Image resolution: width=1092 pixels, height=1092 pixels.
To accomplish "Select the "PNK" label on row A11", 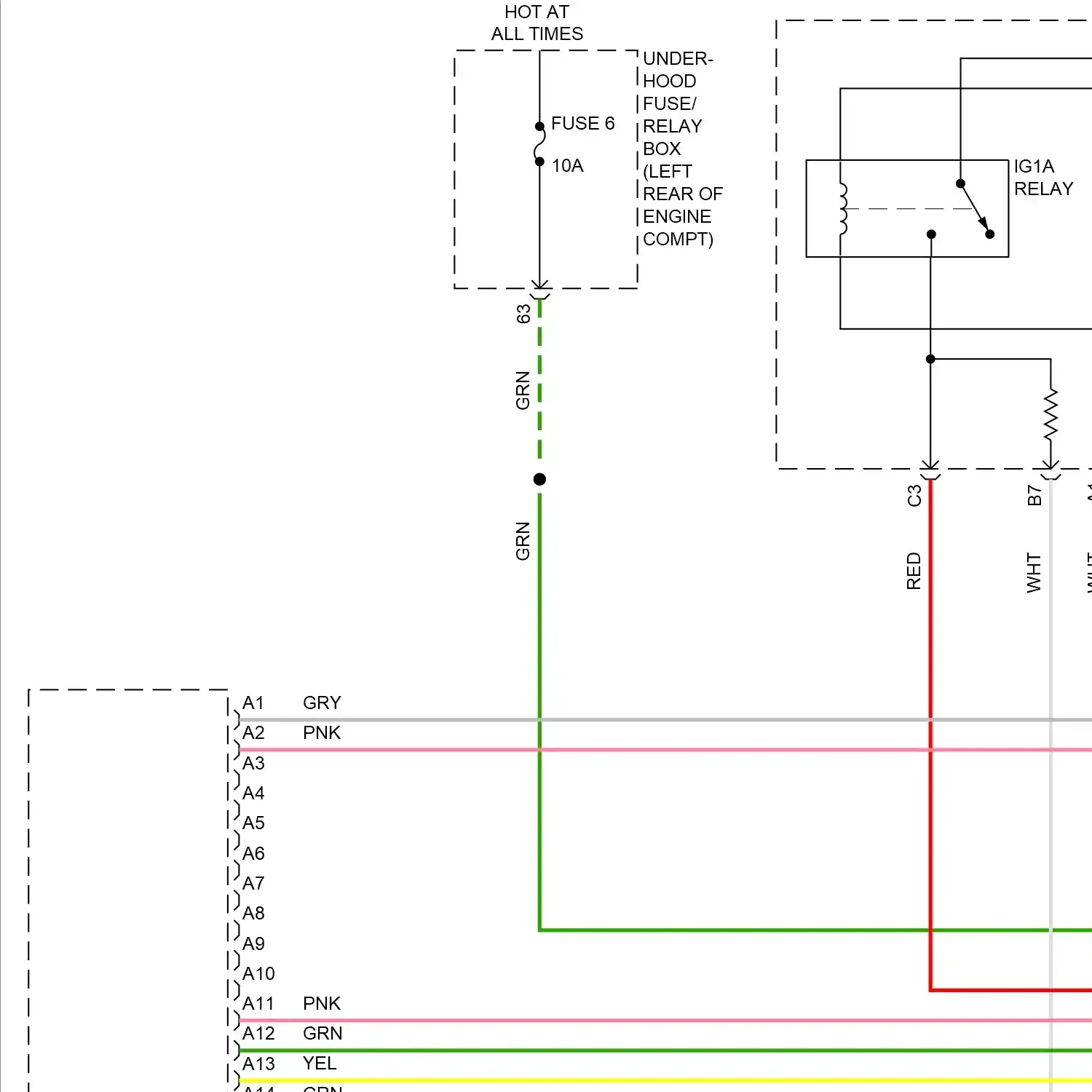I will [x=322, y=1004].
